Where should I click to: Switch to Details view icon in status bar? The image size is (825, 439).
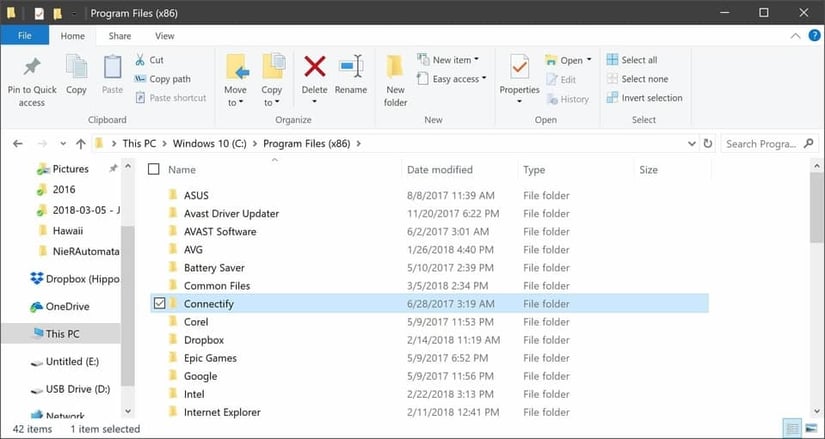792,428
